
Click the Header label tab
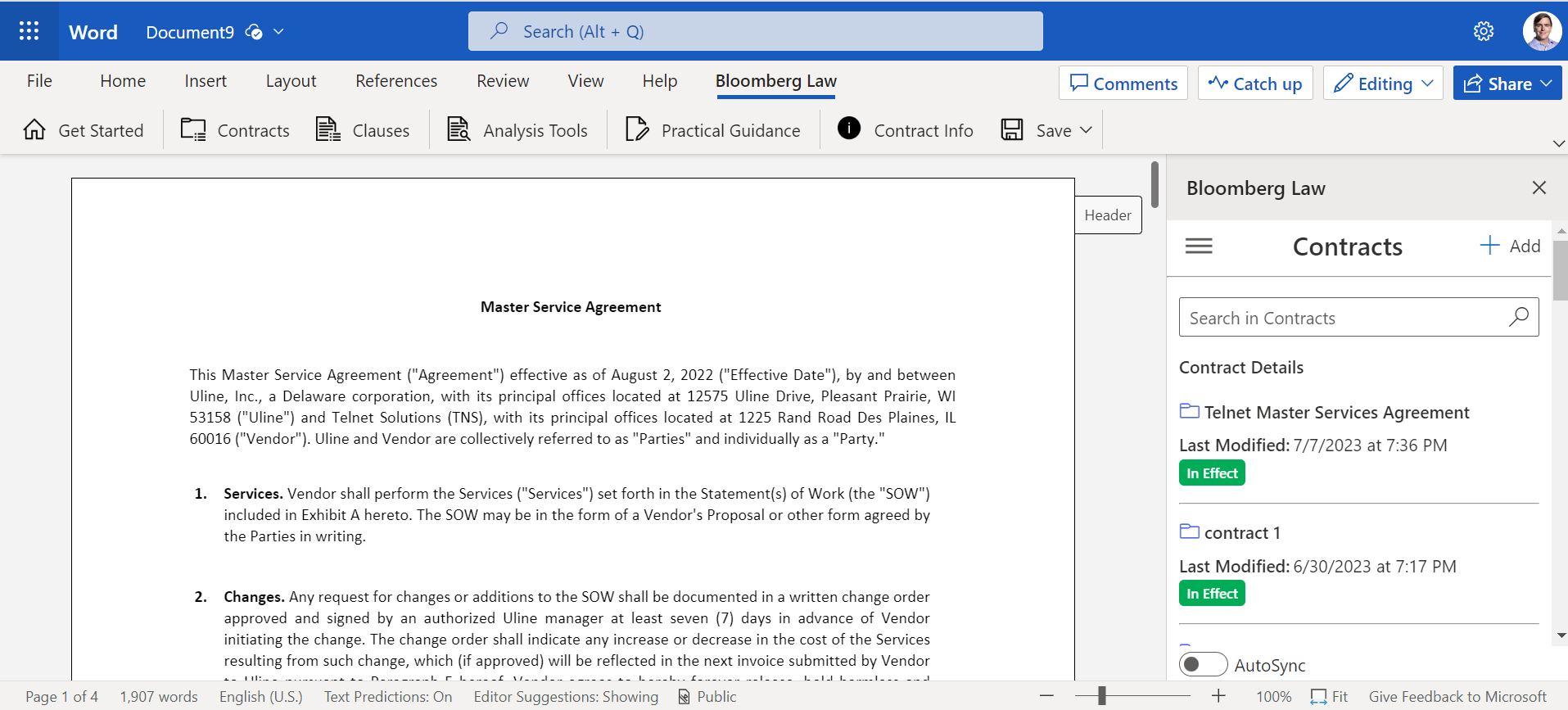(x=1108, y=215)
